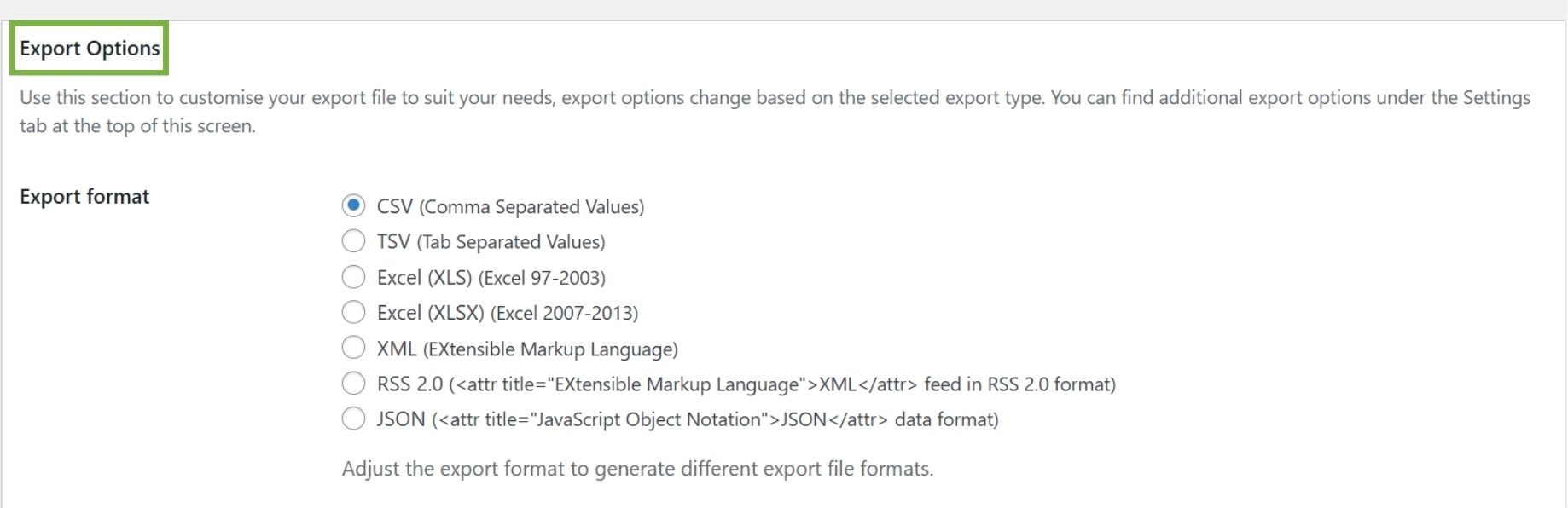Image resolution: width=1568 pixels, height=508 pixels.
Task: Click the 'Export format' field label
Action: [x=84, y=197]
